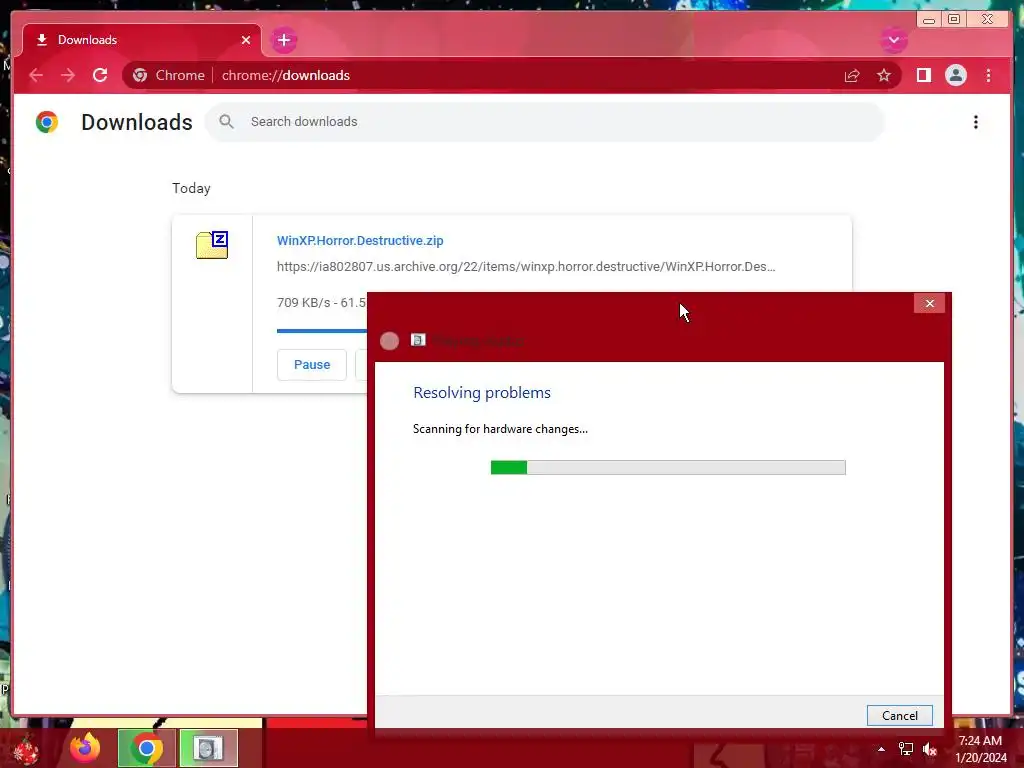Click the Resolving problems heading
The height and width of the screenshot is (768, 1024).
(x=482, y=392)
